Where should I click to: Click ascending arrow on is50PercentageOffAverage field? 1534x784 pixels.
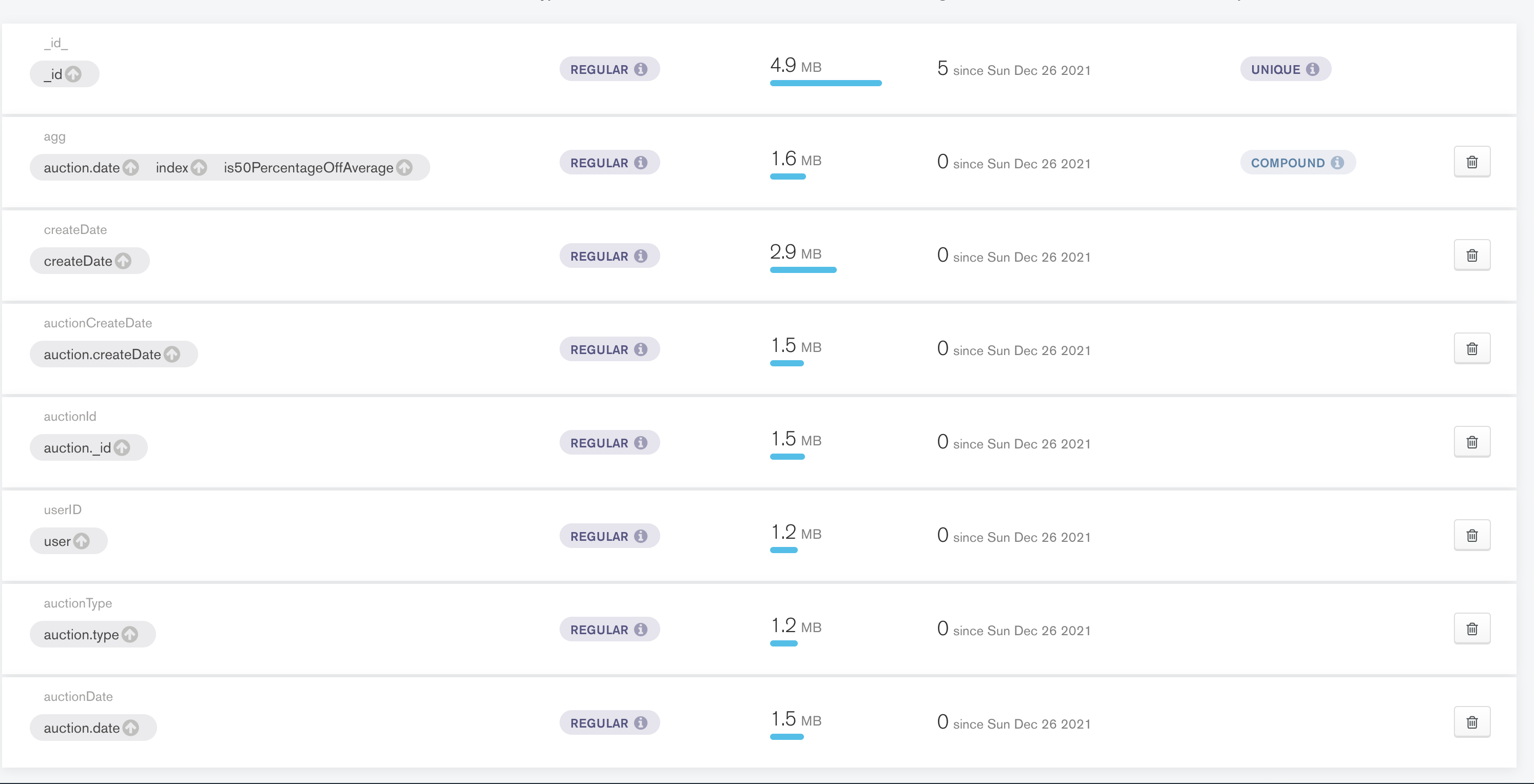click(x=405, y=168)
